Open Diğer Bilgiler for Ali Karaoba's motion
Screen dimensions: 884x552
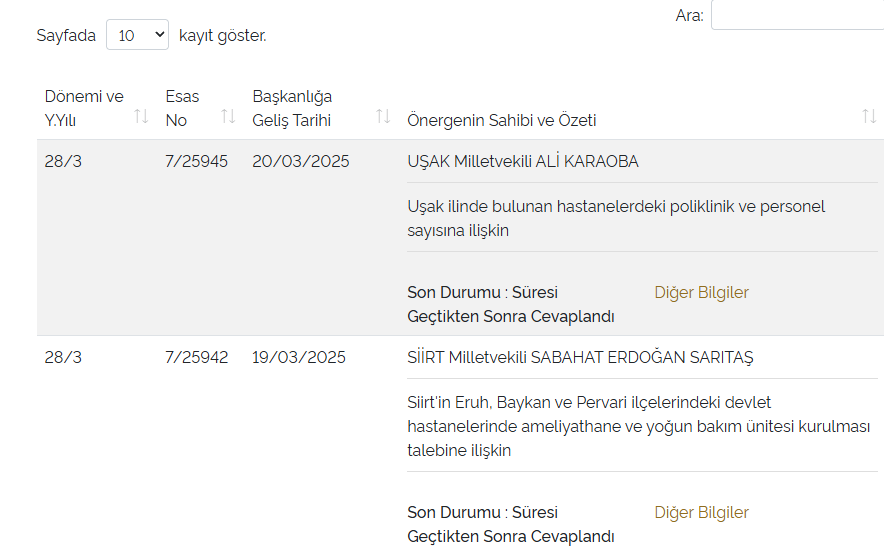coord(701,292)
